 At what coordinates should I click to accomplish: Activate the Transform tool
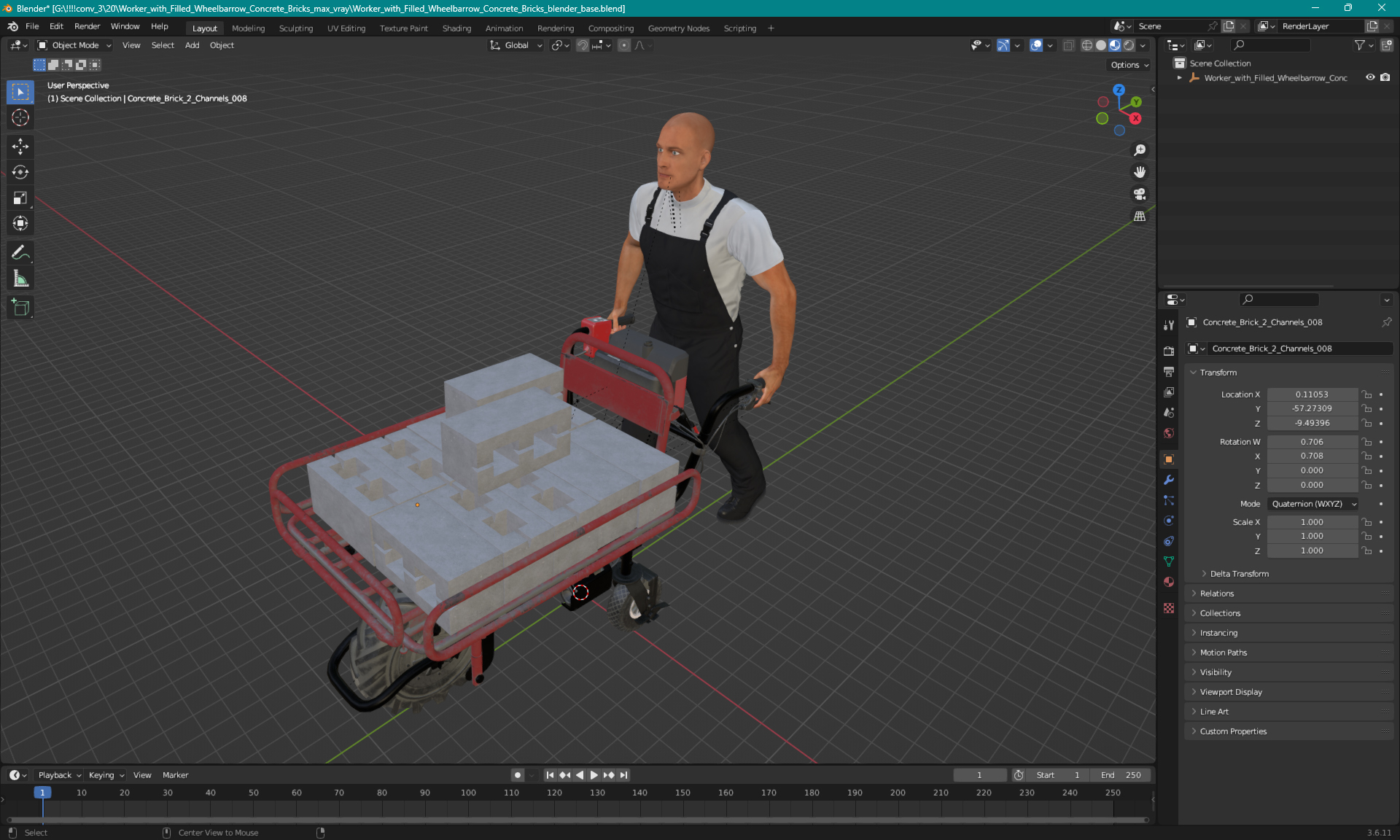pos(20,223)
